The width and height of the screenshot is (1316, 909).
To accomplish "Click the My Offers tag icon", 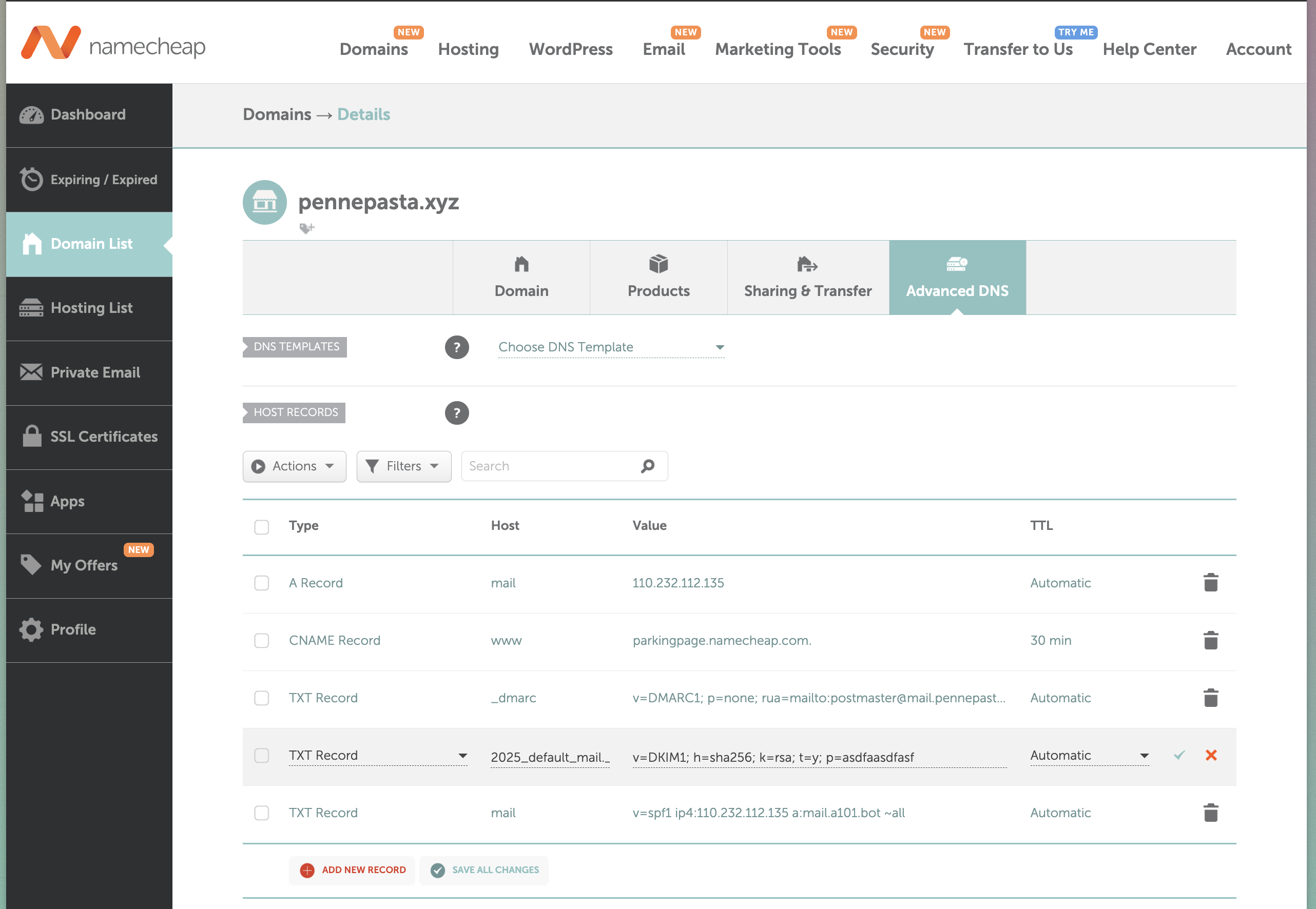I will click(31, 565).
